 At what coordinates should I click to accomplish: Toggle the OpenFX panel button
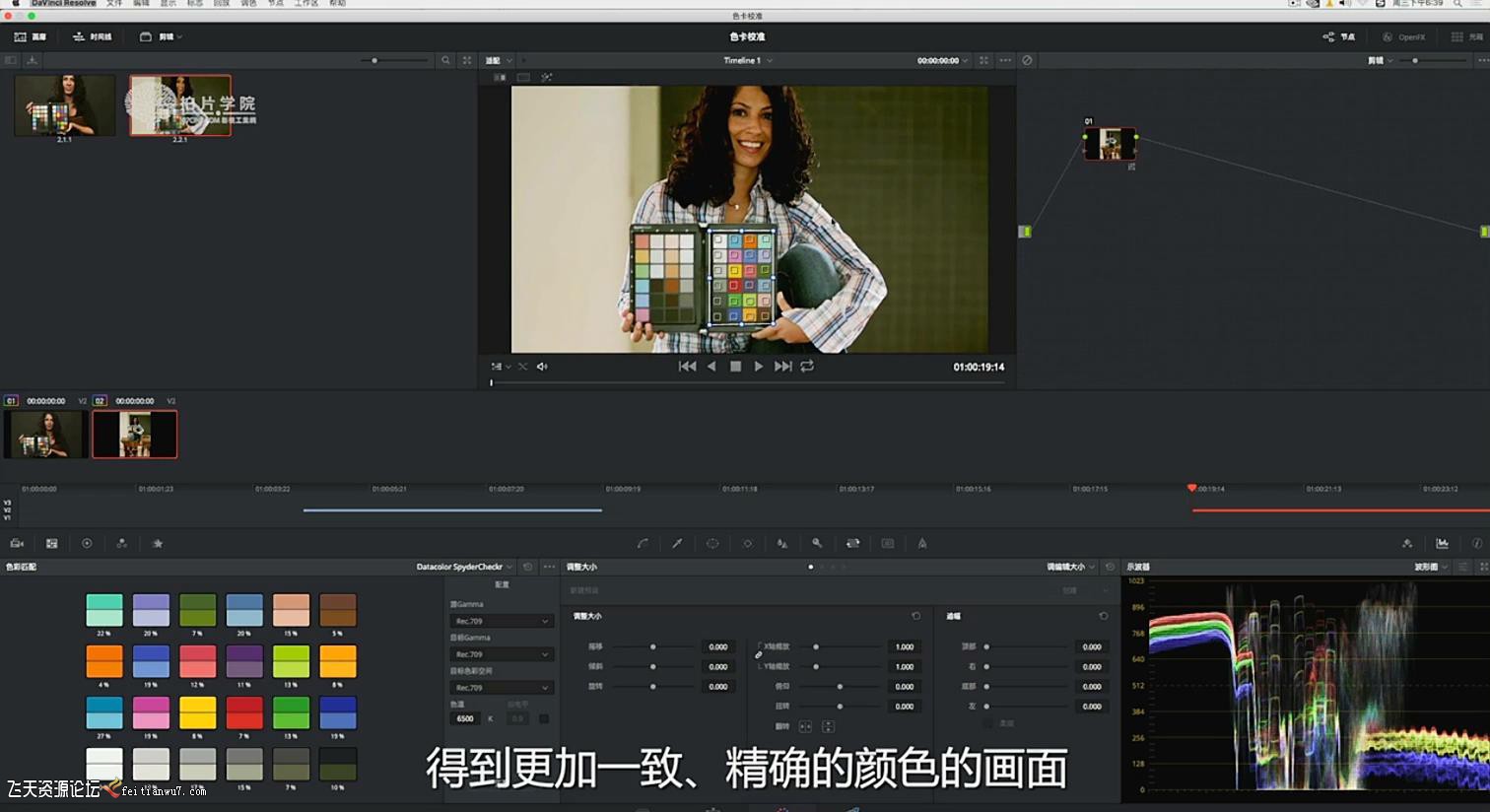pyautogui.click(x=1403, y=36)
